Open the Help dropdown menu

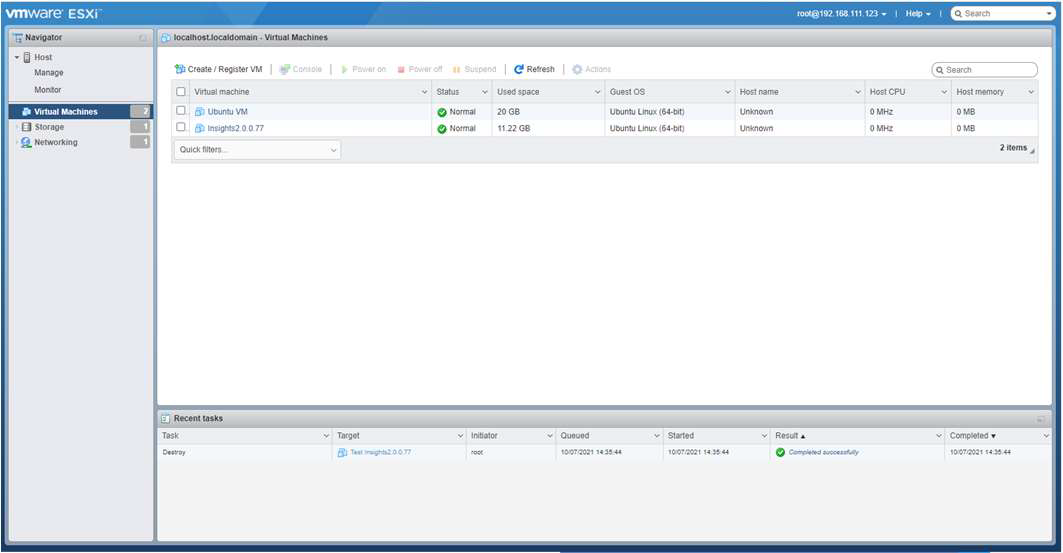(918, 14)
